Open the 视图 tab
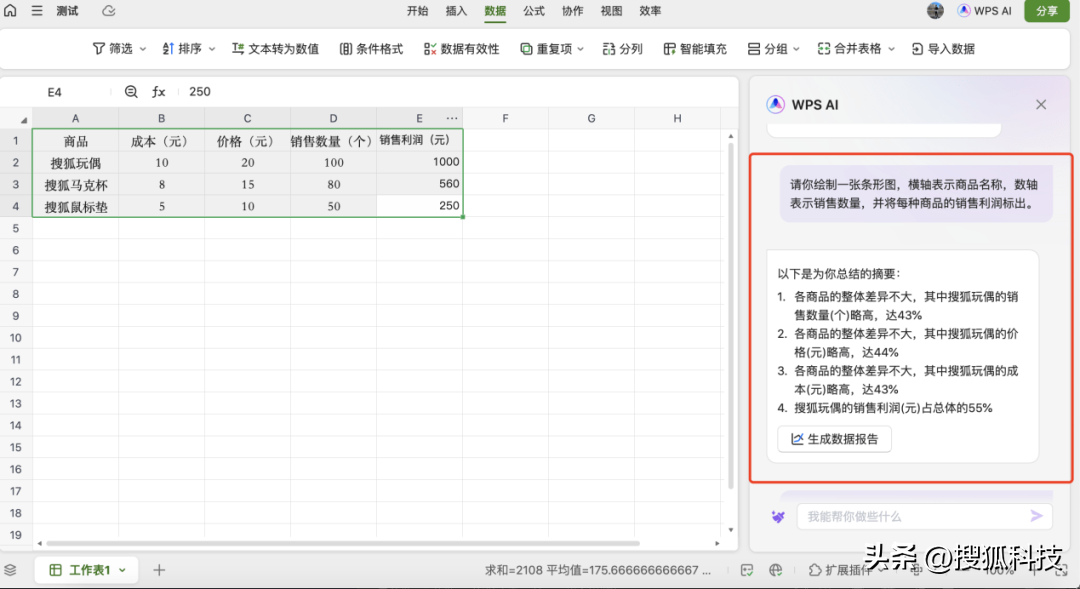This screenshot has height=589, width=1080. (x=611, y=11)
